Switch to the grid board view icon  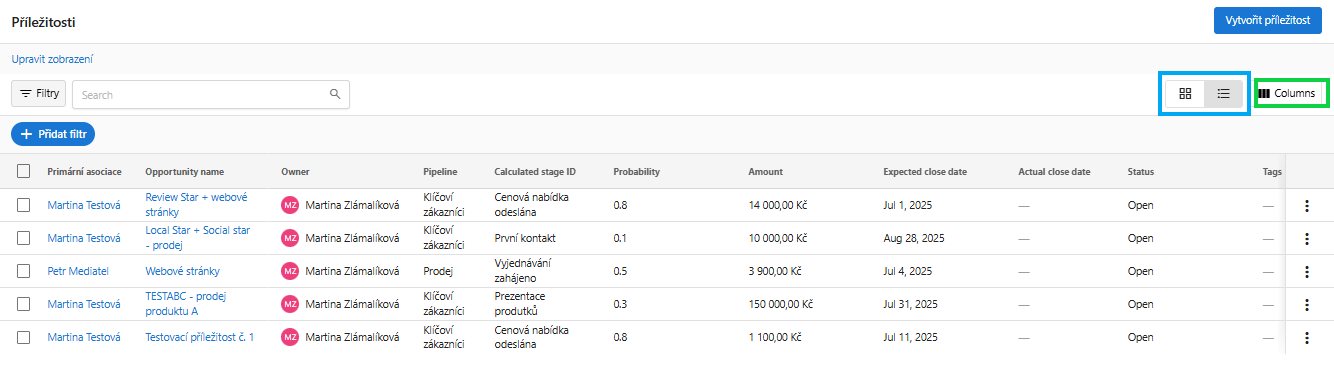tap(1185, 94)
